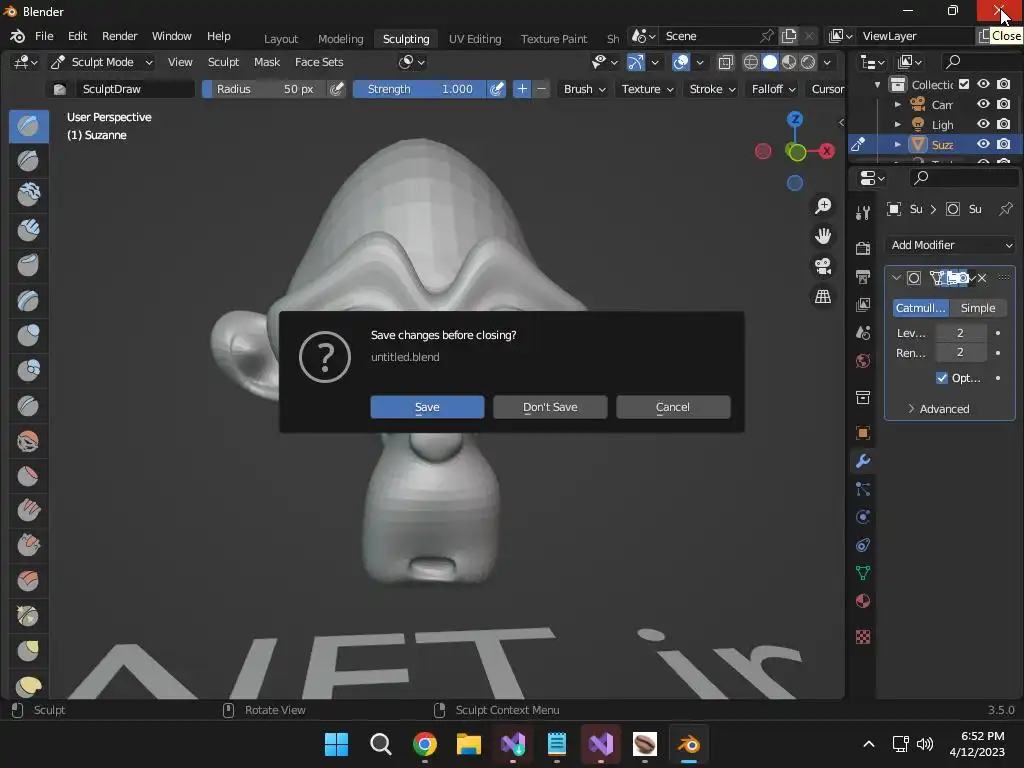The height and width of the screenshot is (768, 1024).
Task: Click the Don't Save button
Action: pyautogui.click(x=550, y=407)
